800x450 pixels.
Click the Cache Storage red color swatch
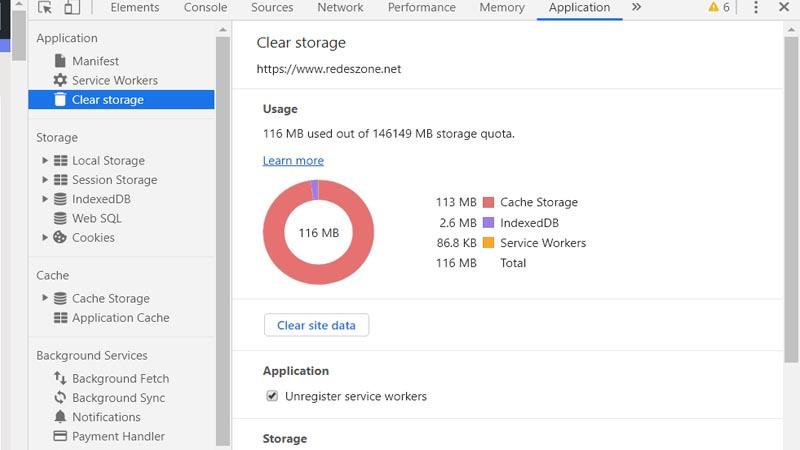click(x=489, y=202)
